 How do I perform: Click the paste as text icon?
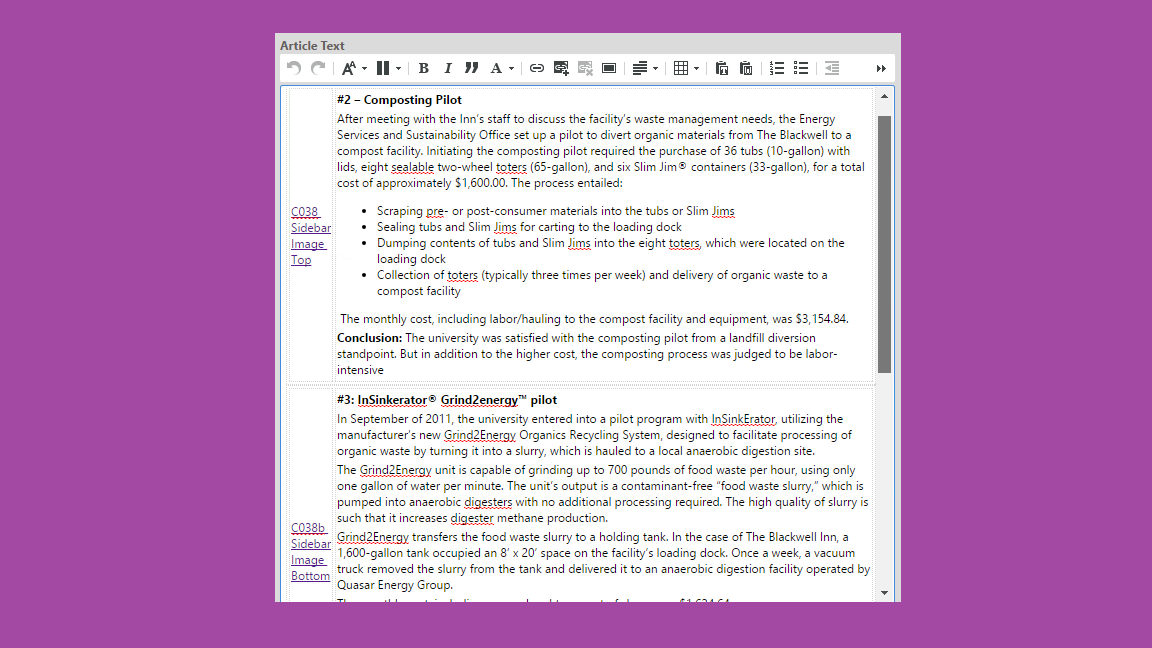coord(722,68)
